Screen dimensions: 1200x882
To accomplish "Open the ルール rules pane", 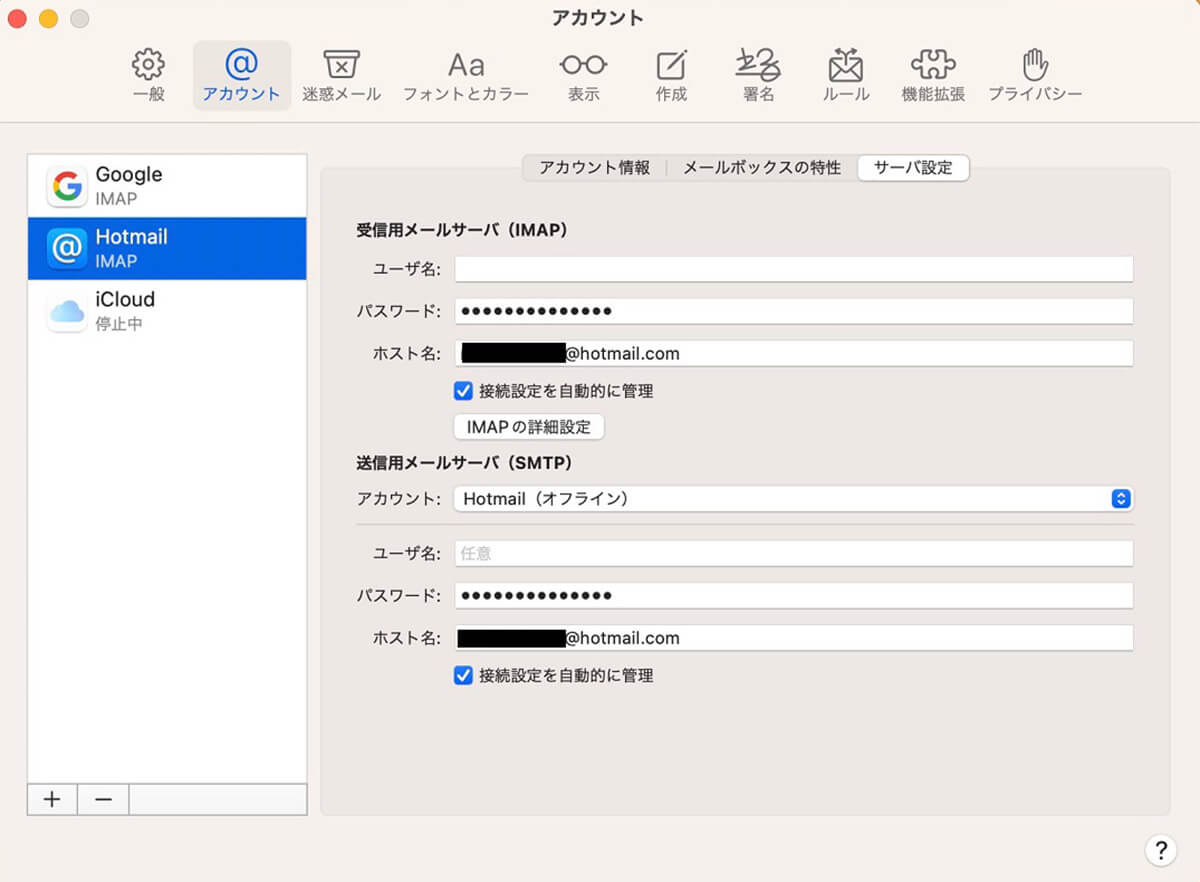I will [x=846, y=75].
